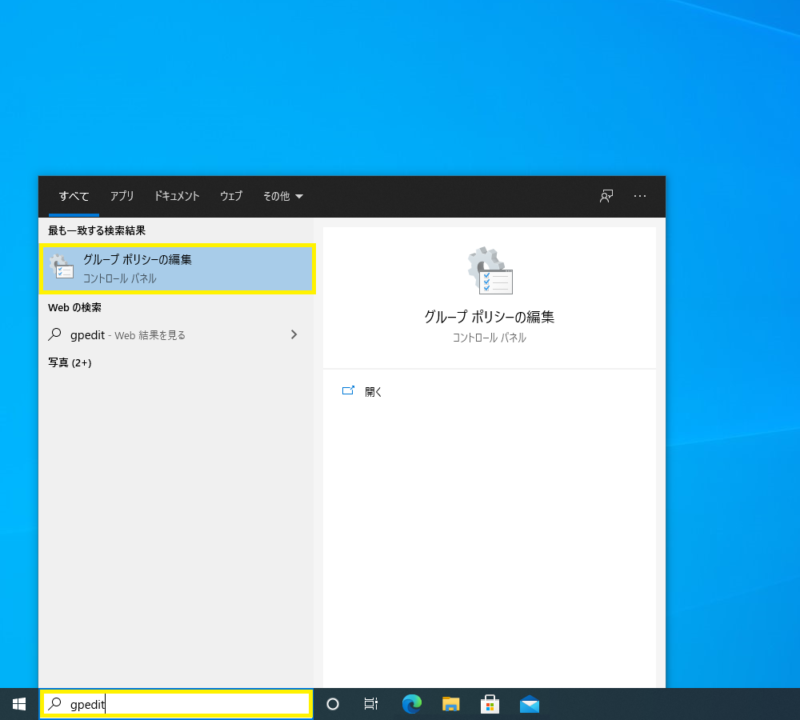This screenshot has height=720, width=800.
Task: Expand the その他 dropdown
Action: (x=283, y=196)
